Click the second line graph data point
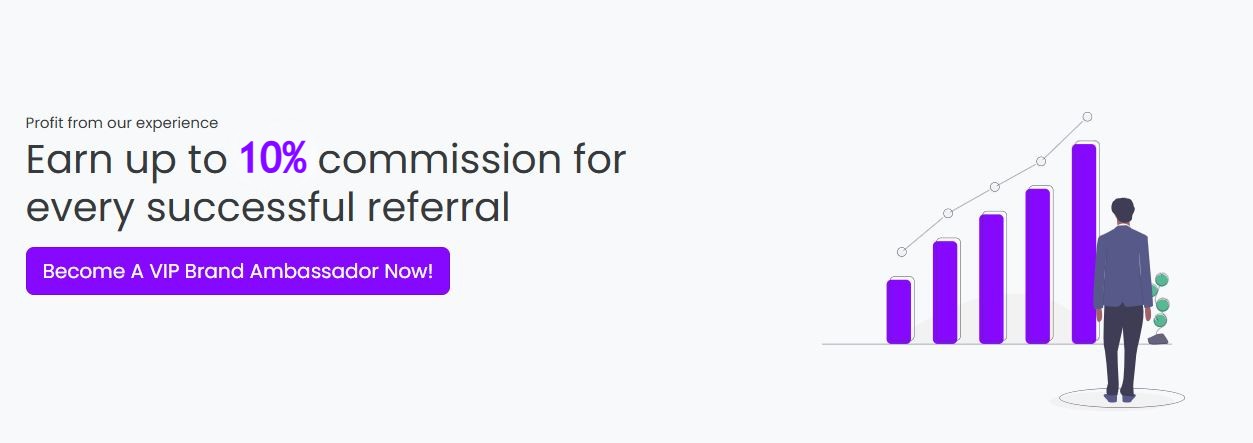 coord(948,213)
